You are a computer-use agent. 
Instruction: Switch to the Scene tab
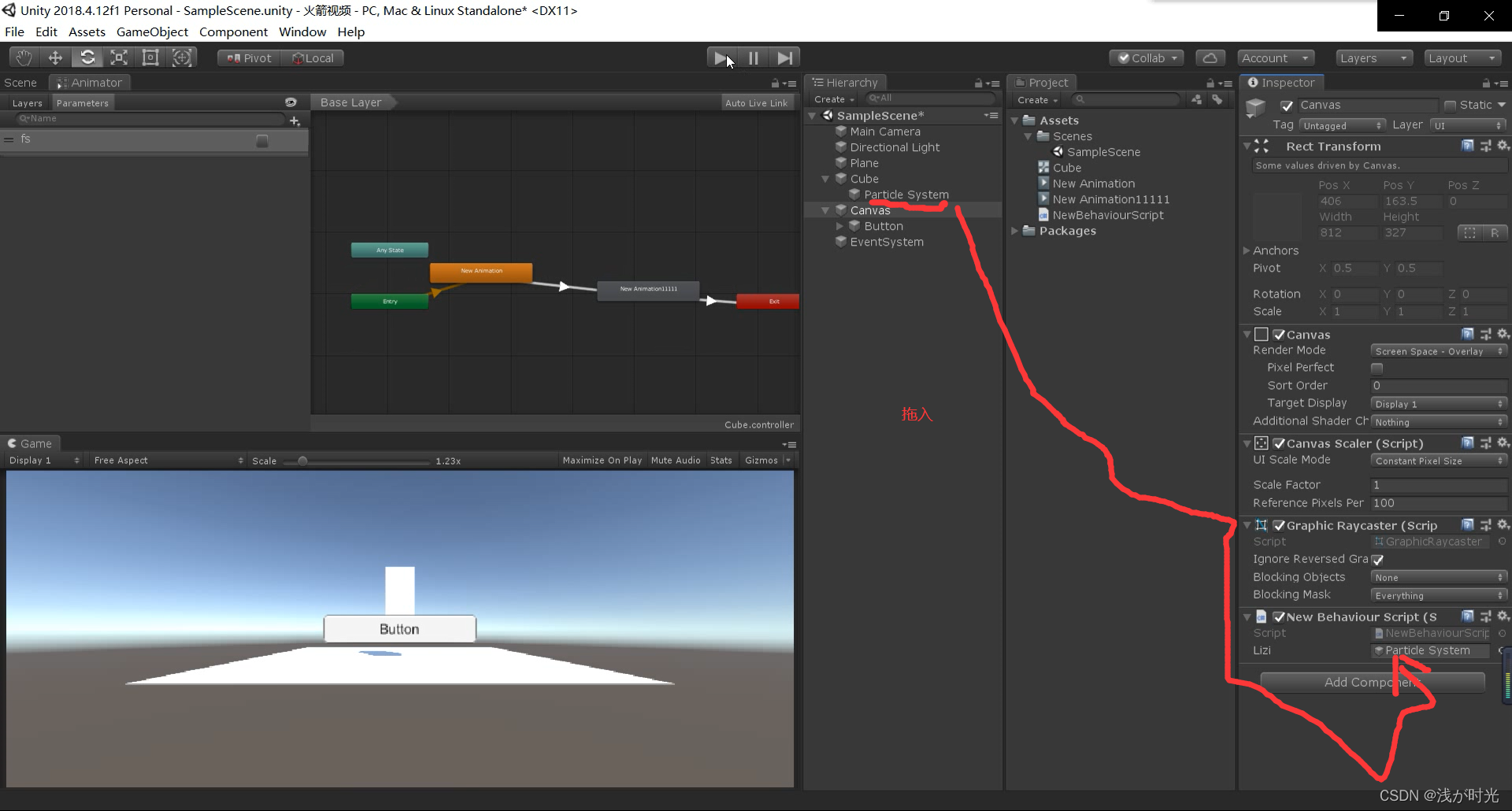point(20,83)
